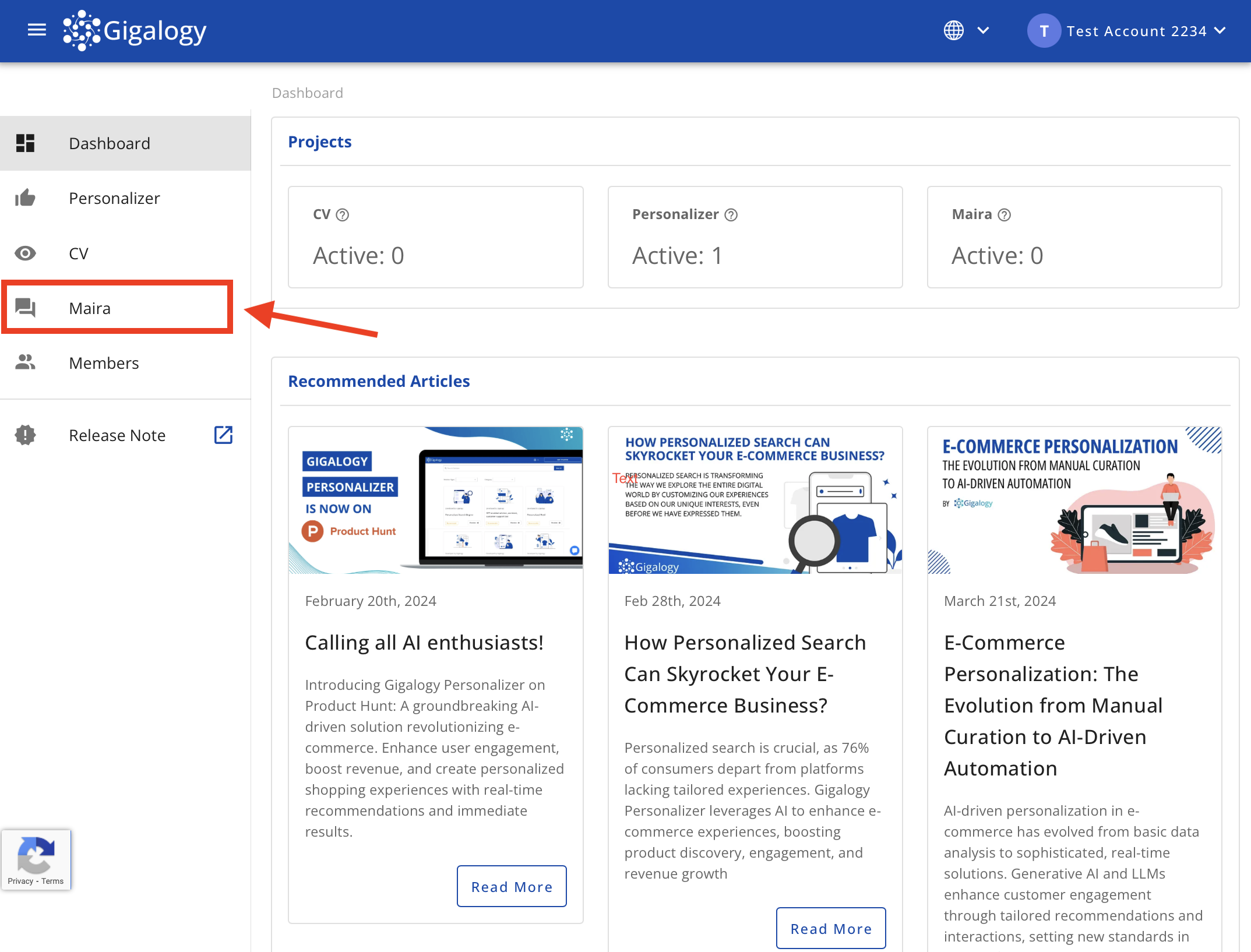Click the T account avatar
Viewport: 1251px width, 952px height.
pyautogui.click(x=1044, y=31)
